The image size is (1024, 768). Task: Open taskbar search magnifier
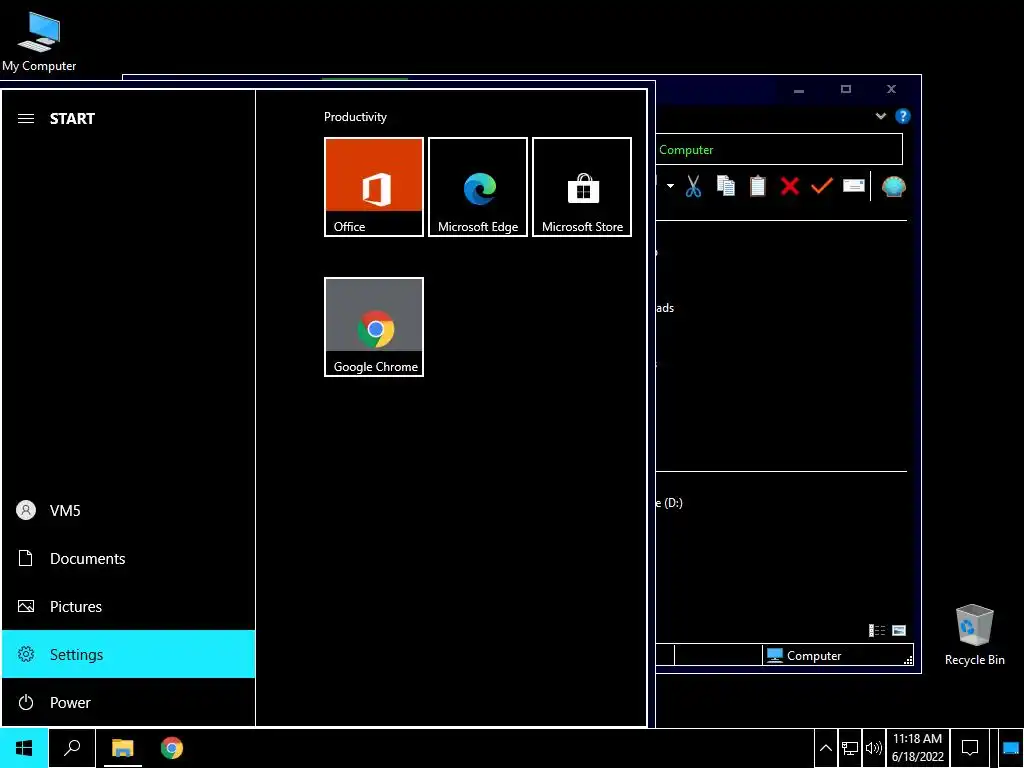point(72,748)
